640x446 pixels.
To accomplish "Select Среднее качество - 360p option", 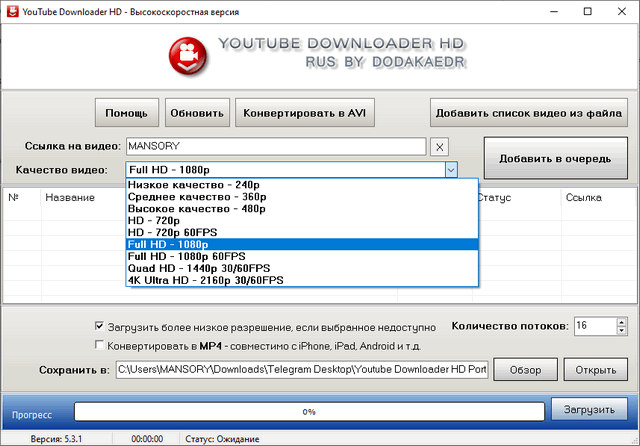I will point(190,197).
